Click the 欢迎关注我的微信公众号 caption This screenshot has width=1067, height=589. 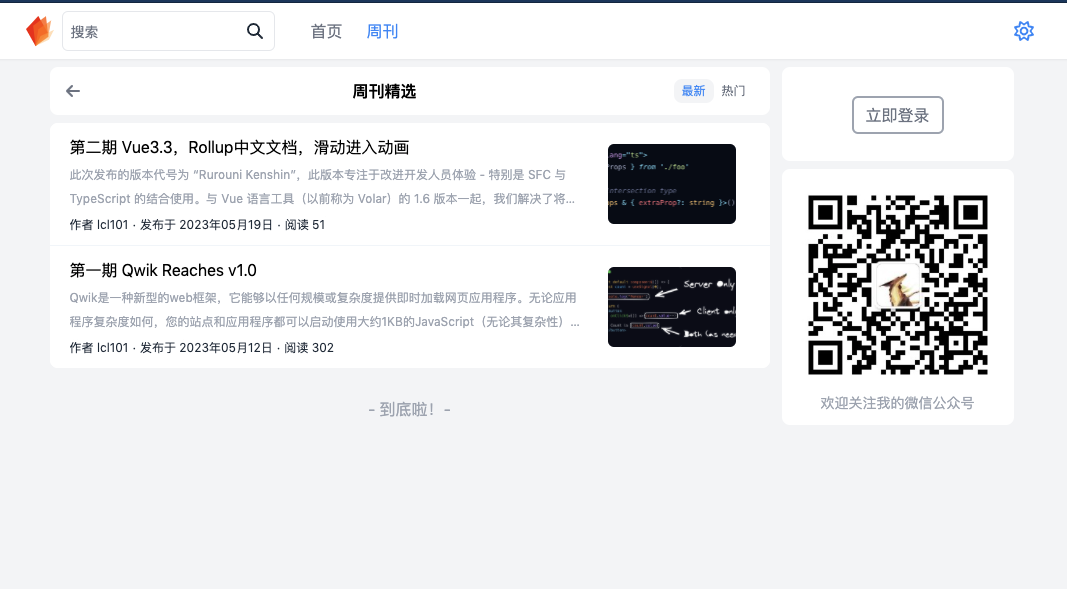pos(897,403)
